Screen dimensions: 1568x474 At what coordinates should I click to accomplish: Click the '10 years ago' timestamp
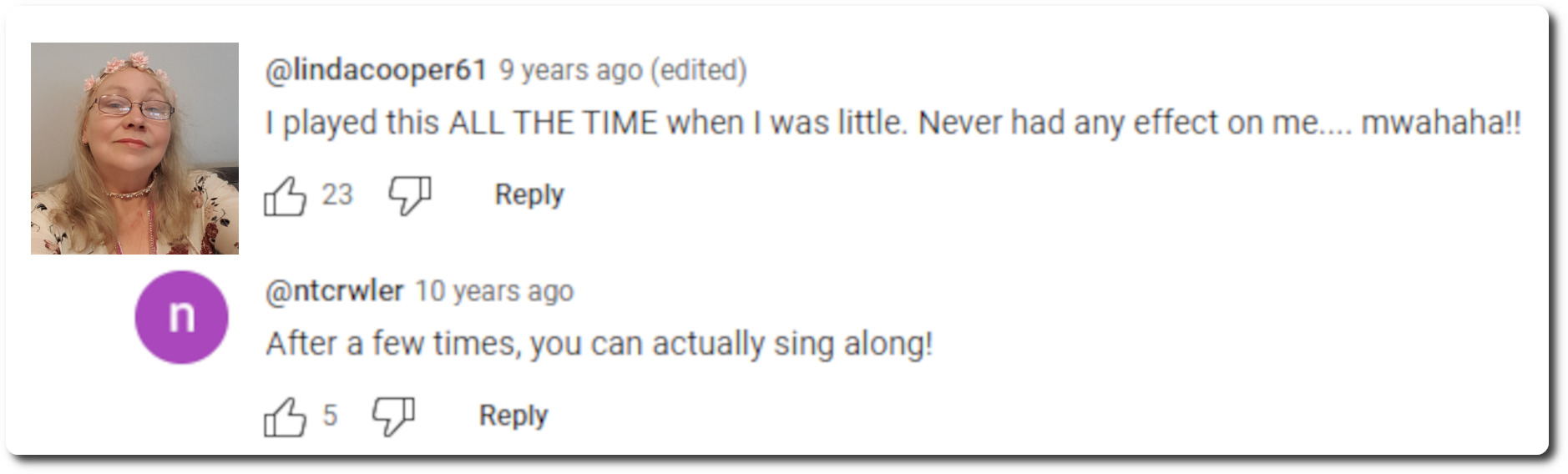(494, 290)
